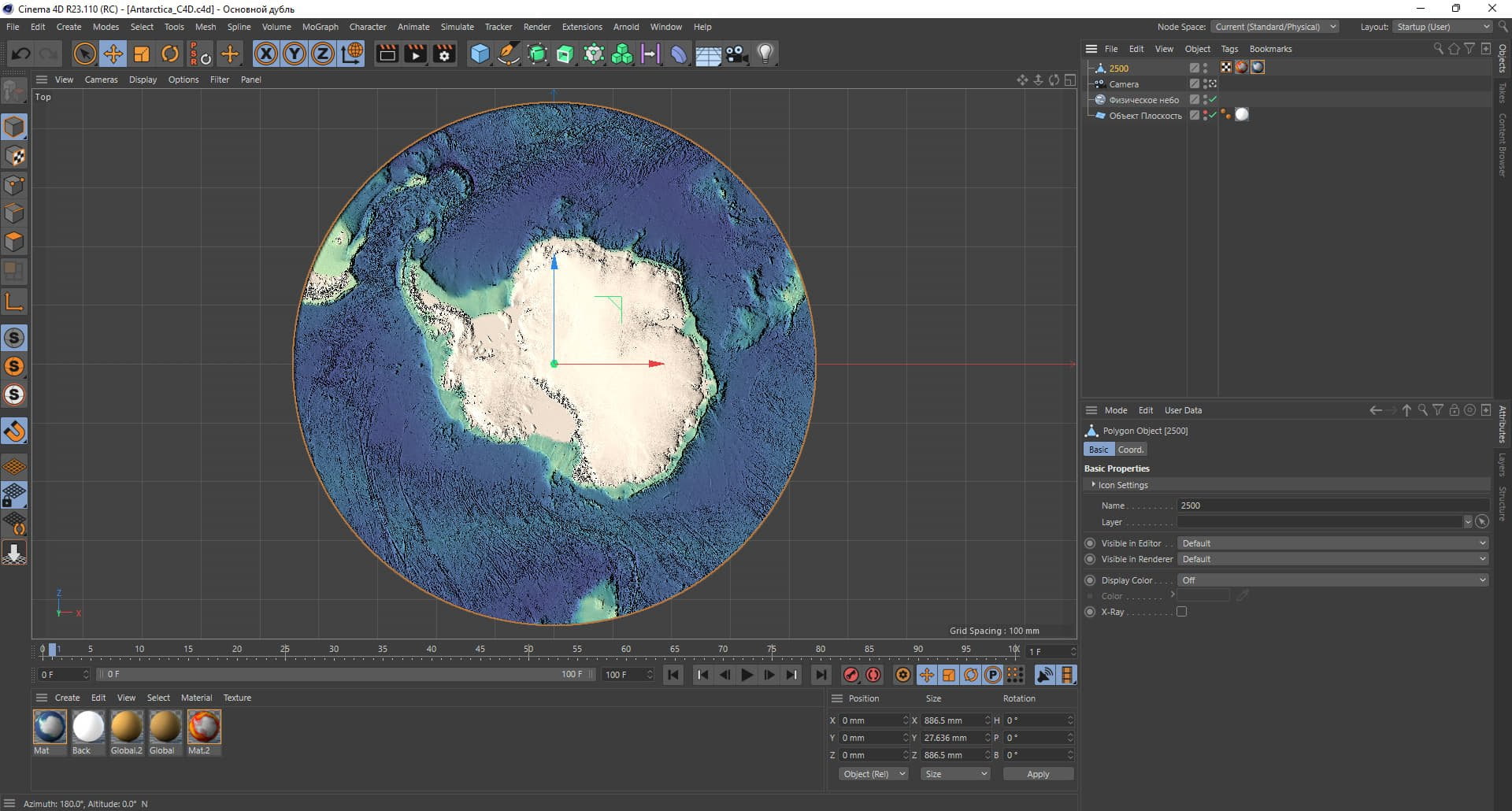
Task: Add a light object
Action: (x=765, y=54)
